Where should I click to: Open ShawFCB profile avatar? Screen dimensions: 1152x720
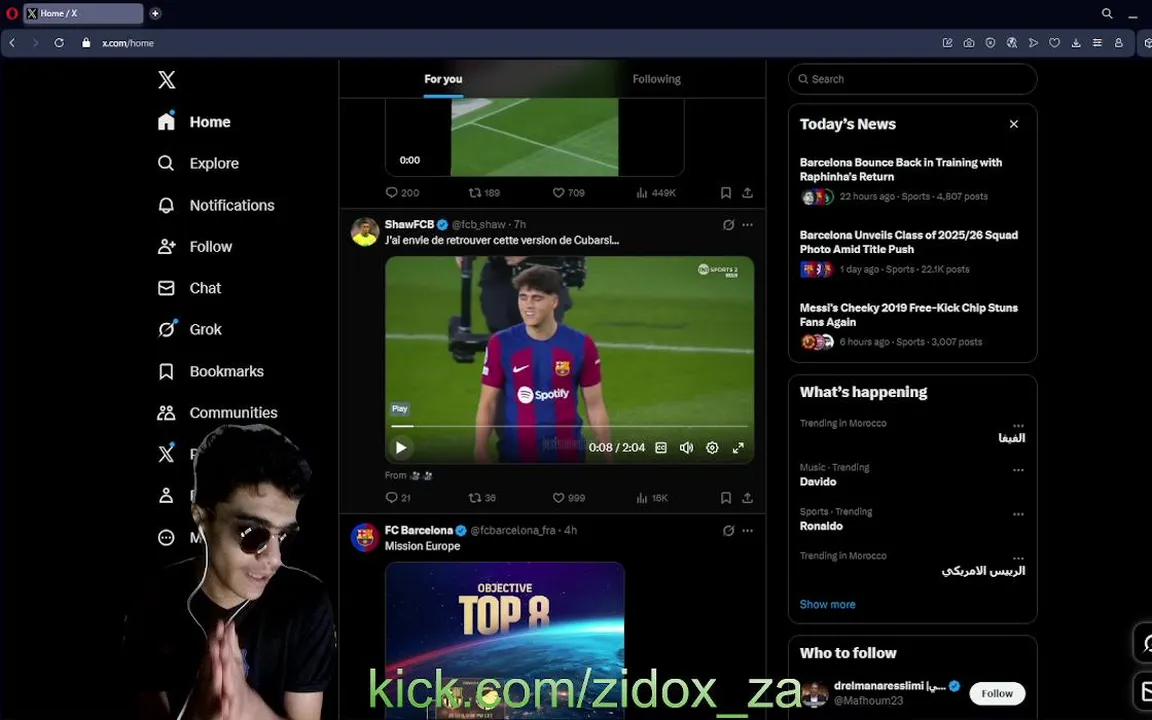364,232
